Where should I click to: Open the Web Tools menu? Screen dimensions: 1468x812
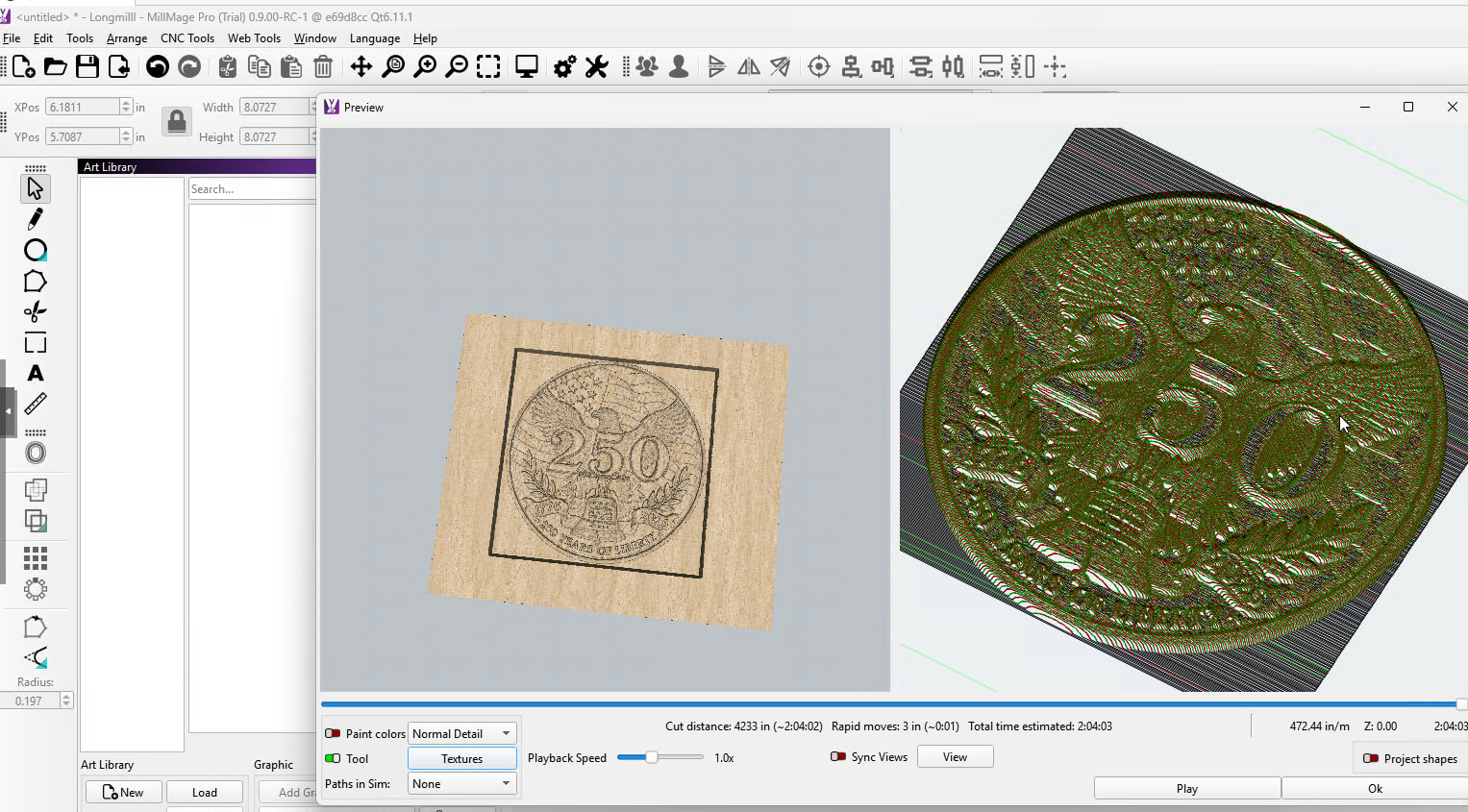[254, 38]
